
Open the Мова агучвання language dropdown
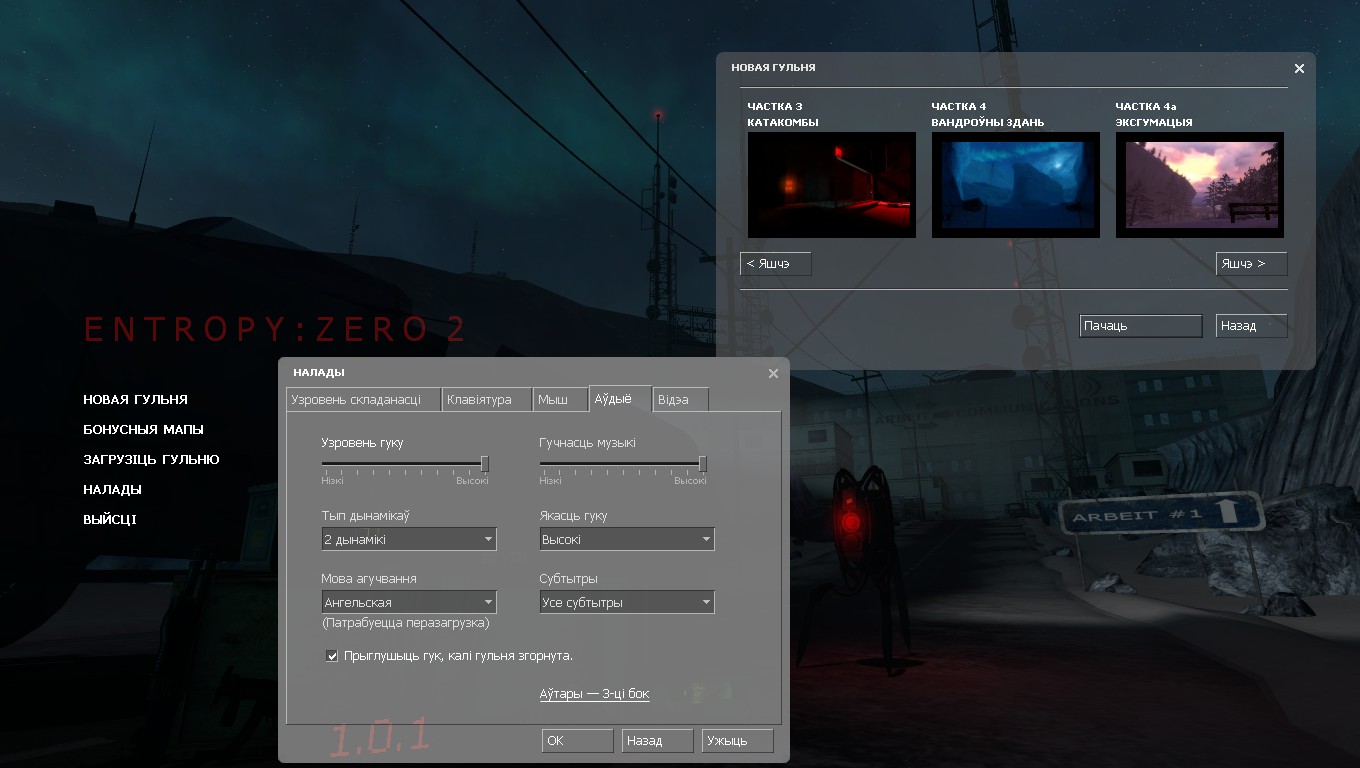pos(409,603)
